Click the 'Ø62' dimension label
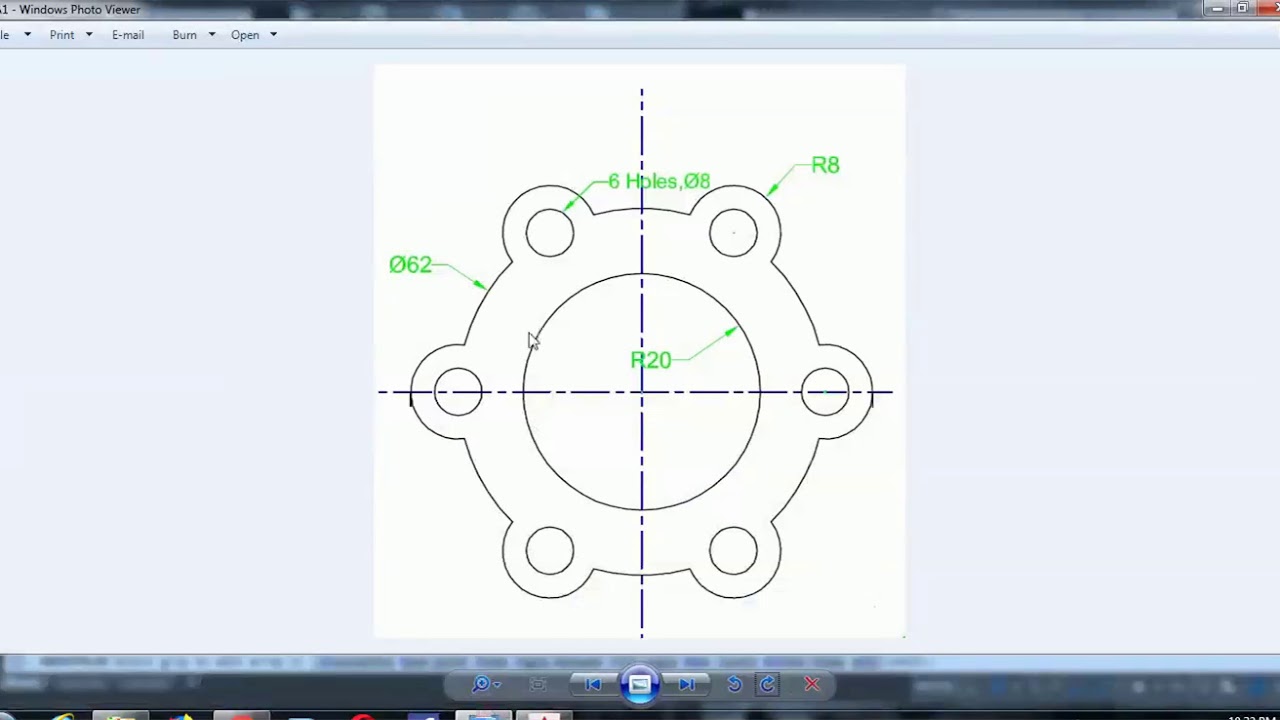The width and height of the screenshot is (1280, 720). [x=410, y=264]
